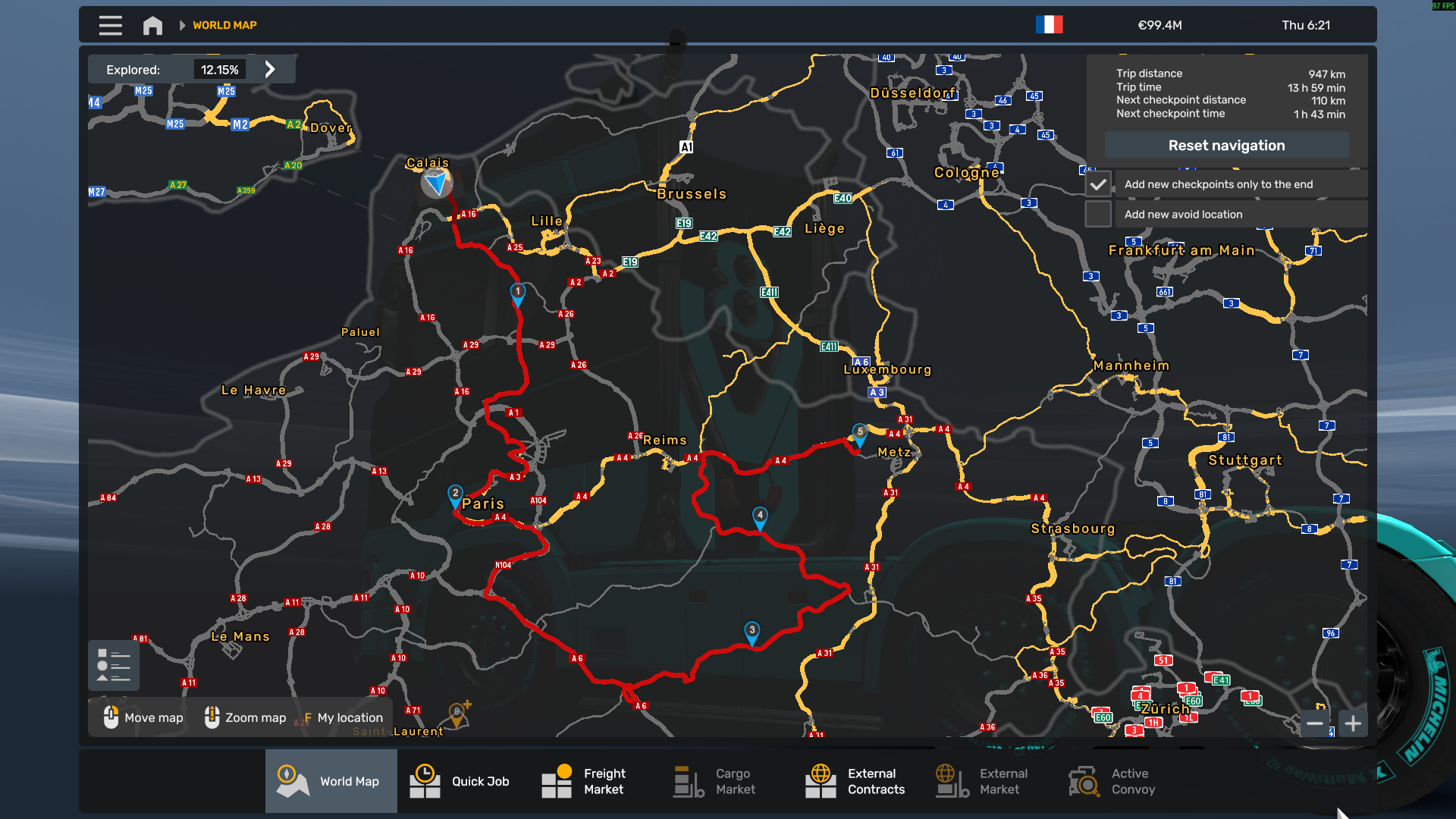
Task: Click the Trip distance 947 km value
Action: 1326,74
